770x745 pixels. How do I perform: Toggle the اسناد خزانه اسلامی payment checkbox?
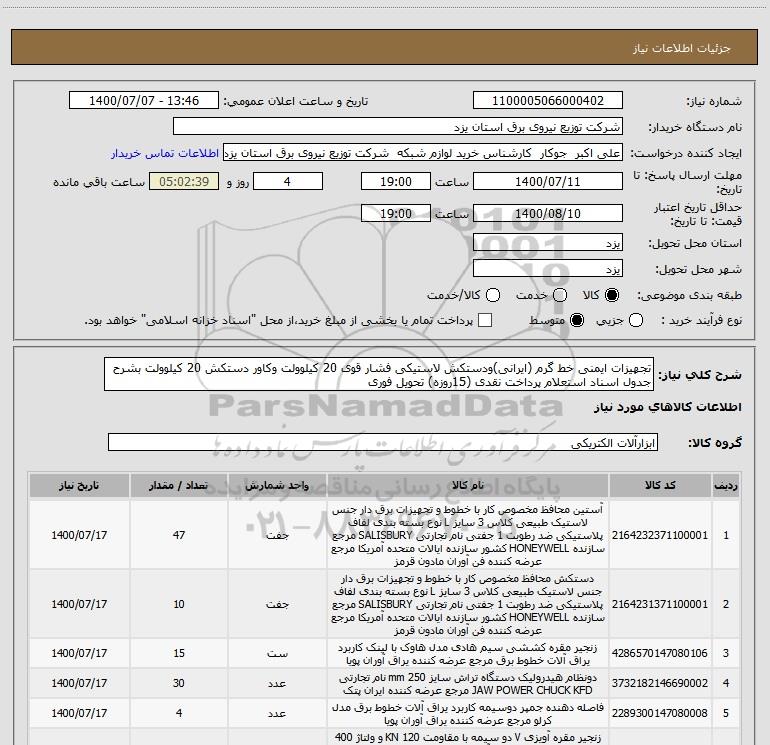[485, 320]
